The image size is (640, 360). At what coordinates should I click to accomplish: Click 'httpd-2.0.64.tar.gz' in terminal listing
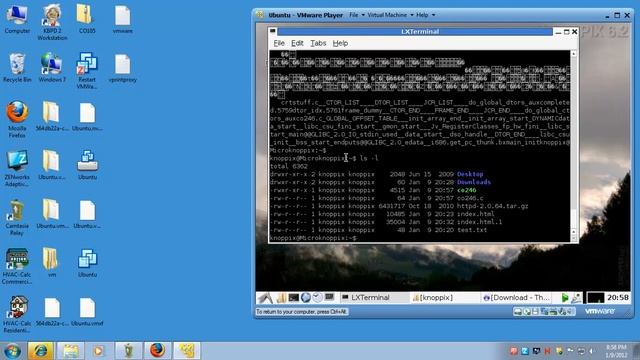492,206
